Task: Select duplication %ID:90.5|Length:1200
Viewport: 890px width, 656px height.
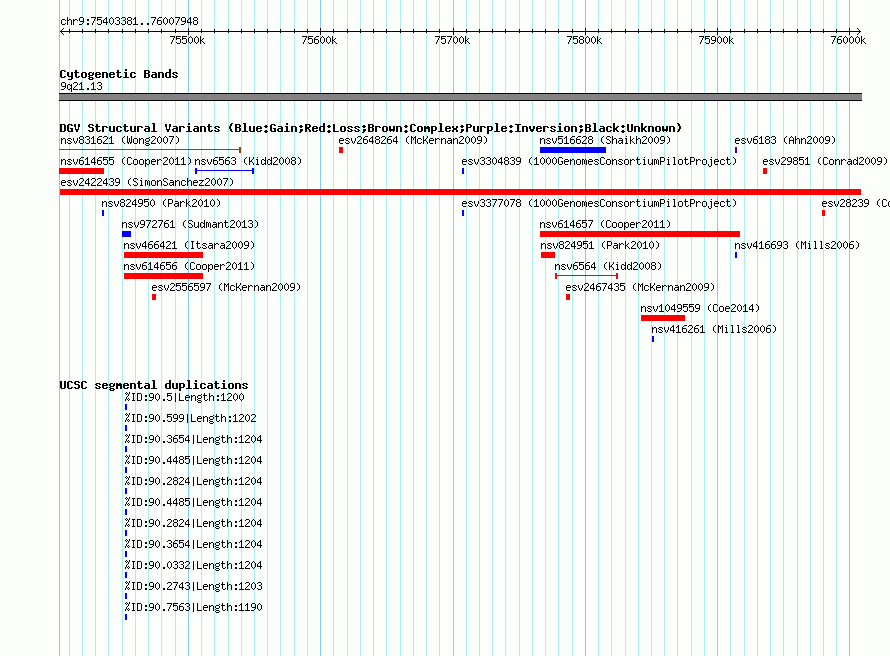Action: [x=184, y=397]
